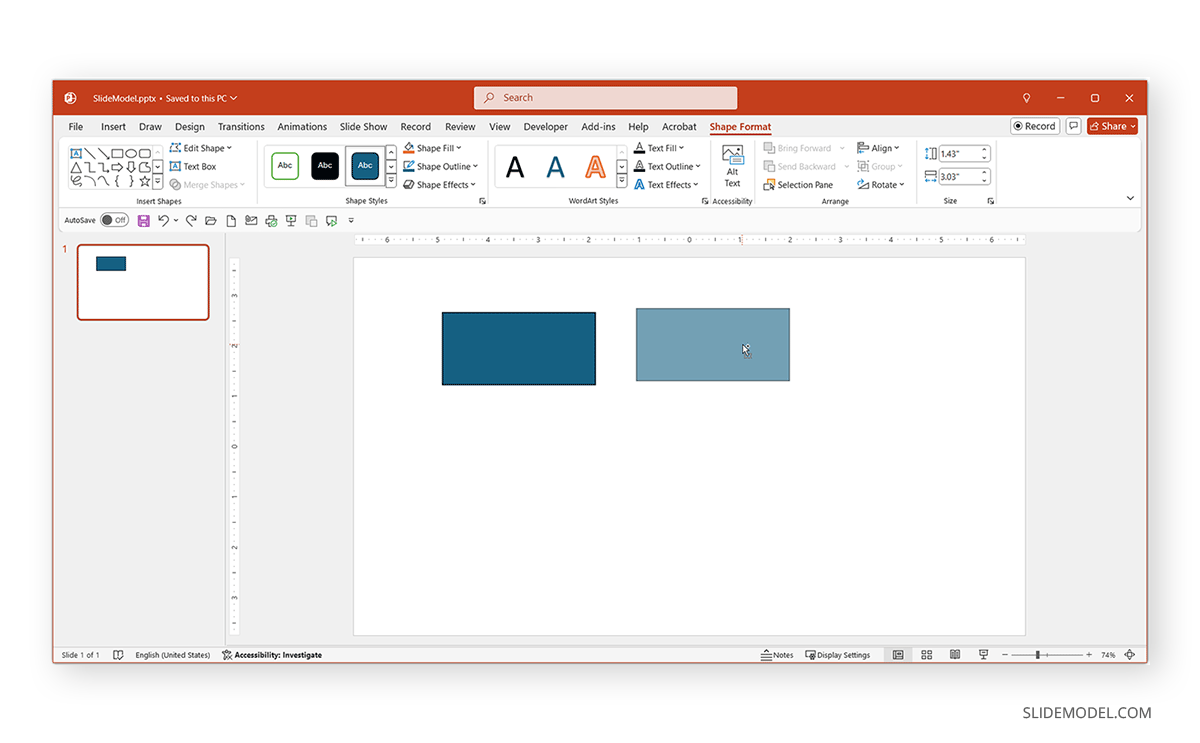
Task: Save the presentation via Quick Access Toolbar
Action: [x=146, y=220]
